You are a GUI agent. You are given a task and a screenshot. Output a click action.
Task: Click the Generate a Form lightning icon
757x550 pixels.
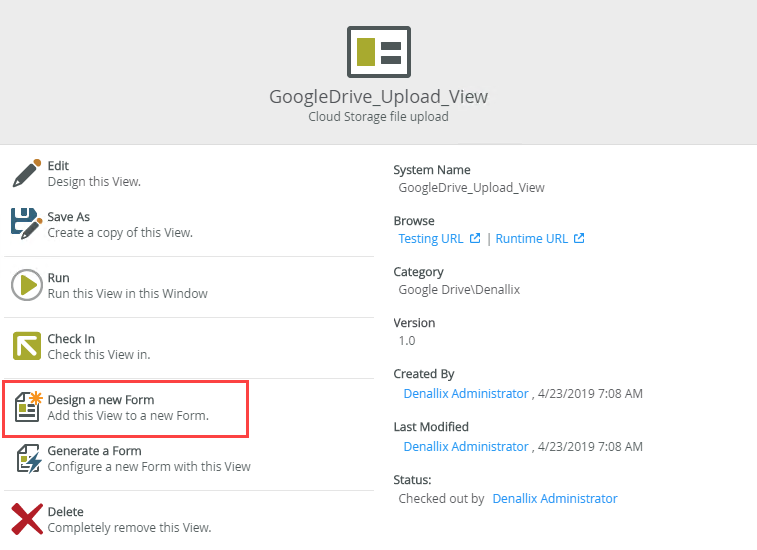(28, 458)
